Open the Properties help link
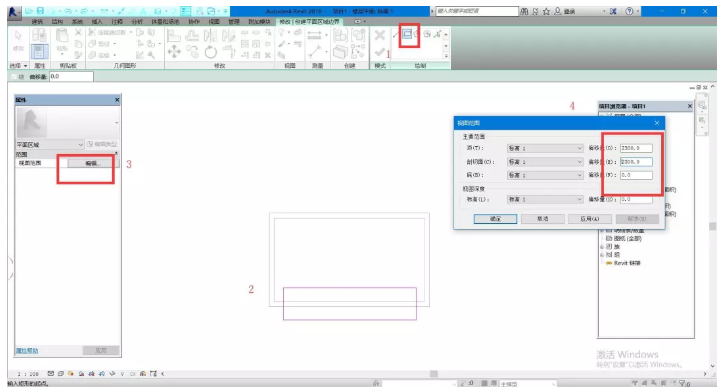Viewport: 726px width, 392px height. [x=27, y=351]
